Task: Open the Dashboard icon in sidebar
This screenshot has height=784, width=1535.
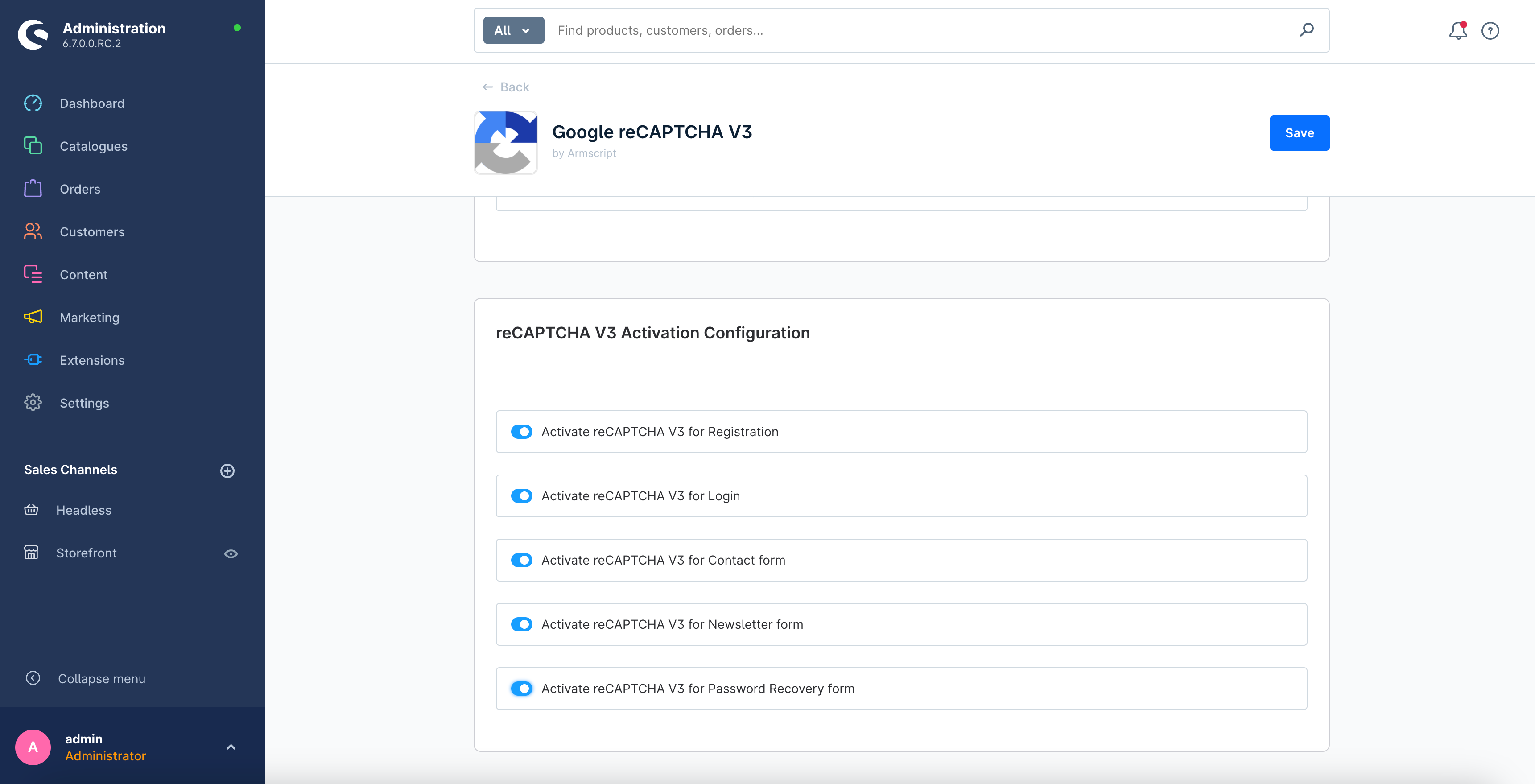Action: click(x=33, y=103)
